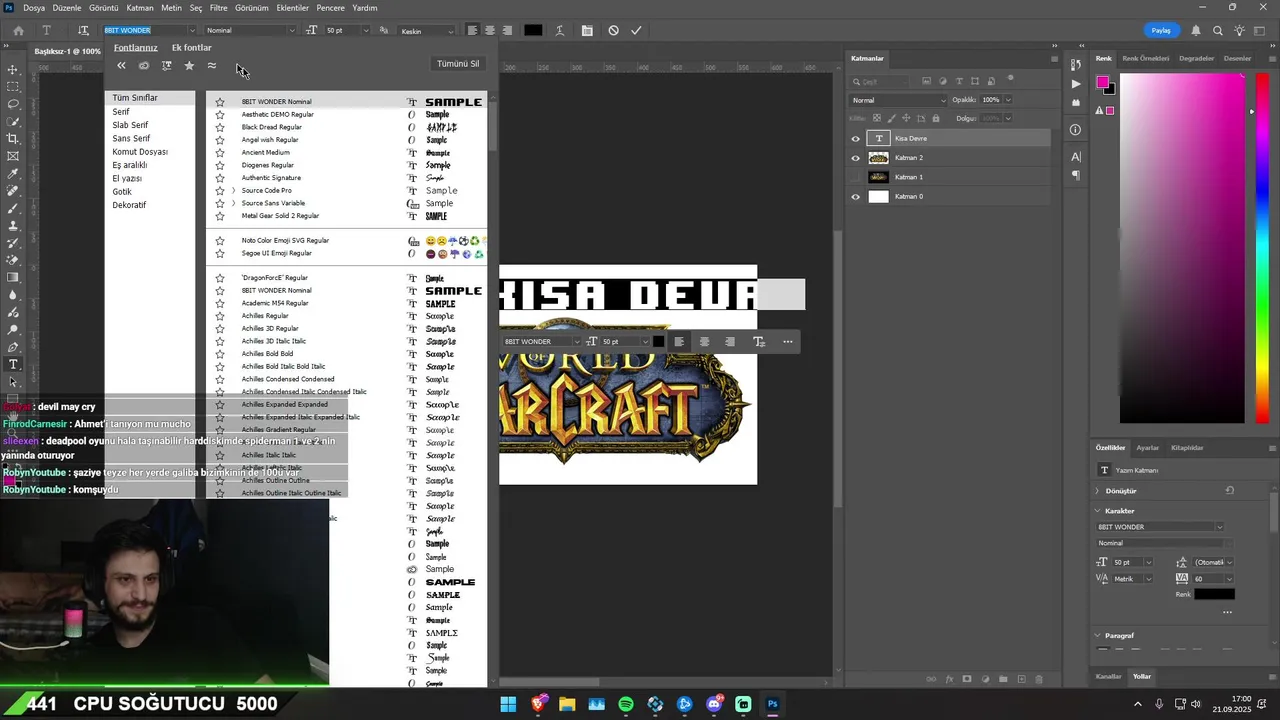Switch to the Kanallar tab
The width and height of the screenshot is (1280, 720).
[1108, 676]
